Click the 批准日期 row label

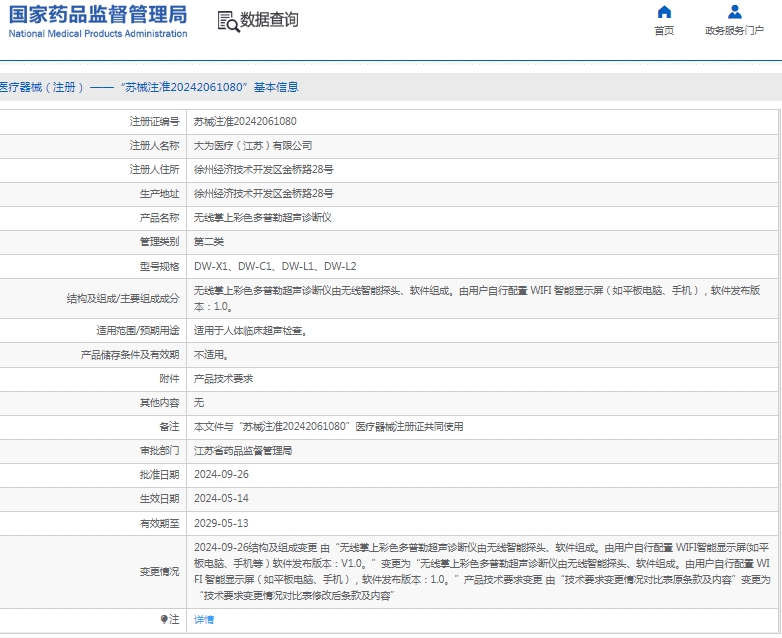point(159,474)
